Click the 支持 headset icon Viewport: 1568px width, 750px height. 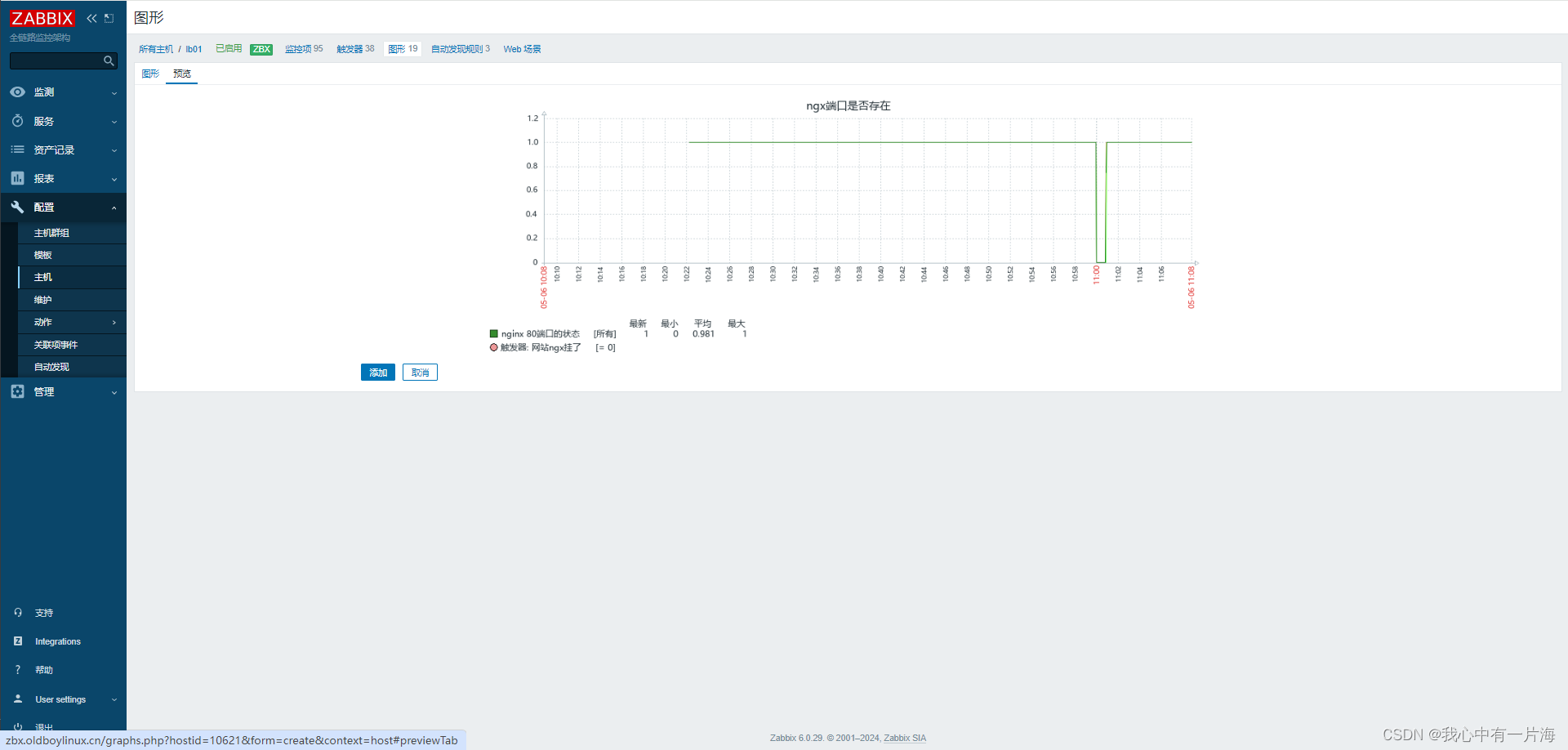[x=18, y=613]
